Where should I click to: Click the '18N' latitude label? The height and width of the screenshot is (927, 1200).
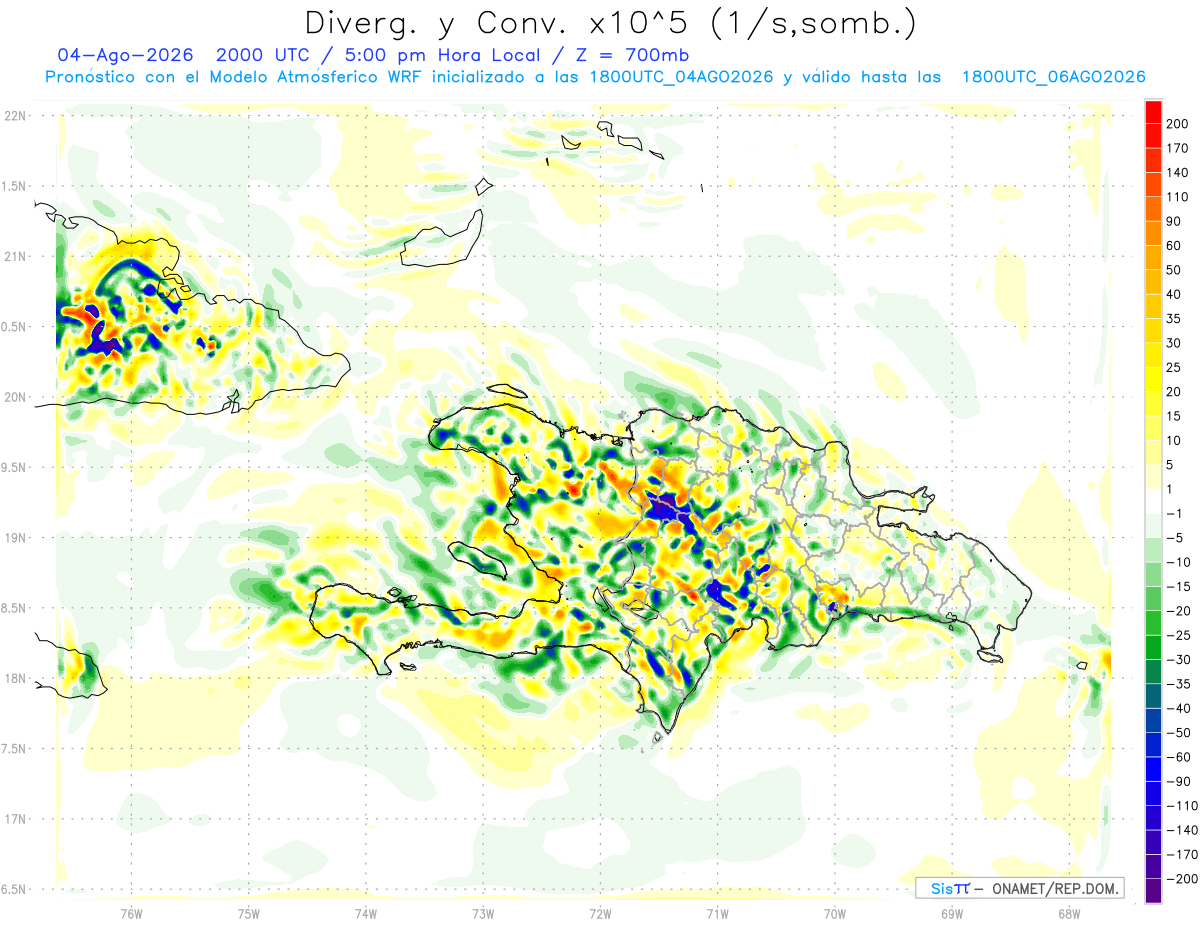[15, 679]
